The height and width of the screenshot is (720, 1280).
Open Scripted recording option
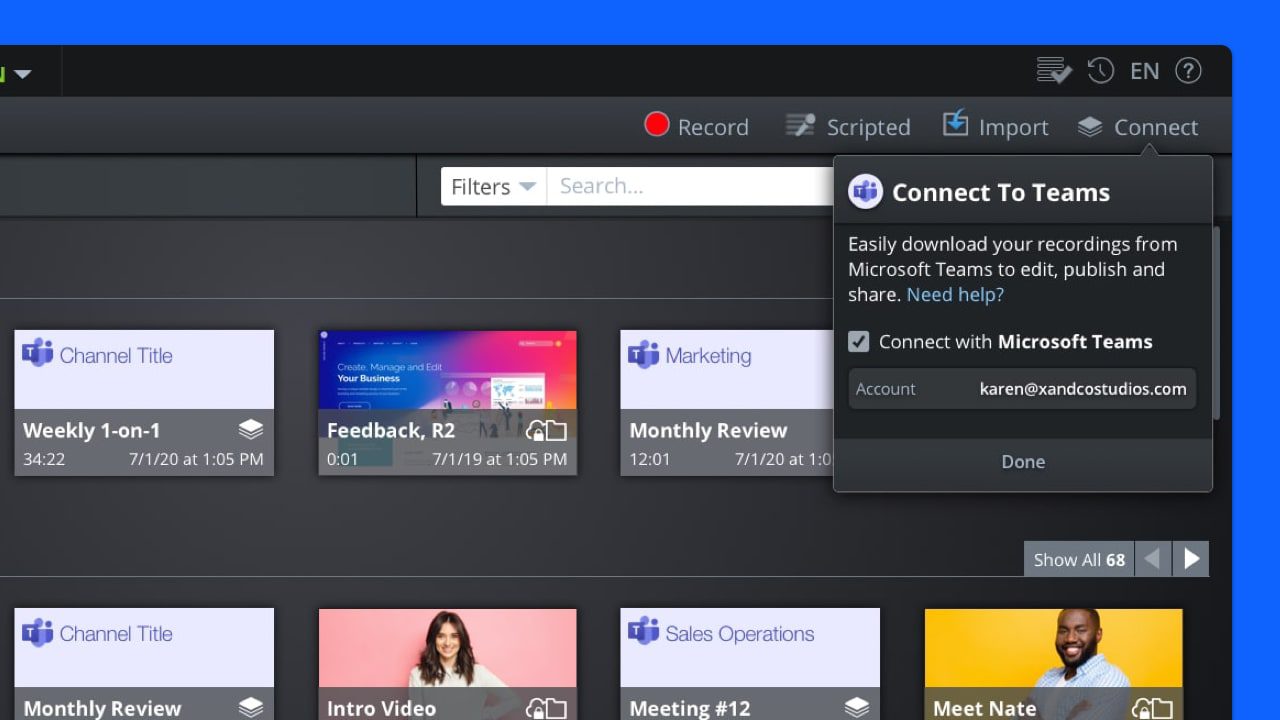[x=847, y=126]
